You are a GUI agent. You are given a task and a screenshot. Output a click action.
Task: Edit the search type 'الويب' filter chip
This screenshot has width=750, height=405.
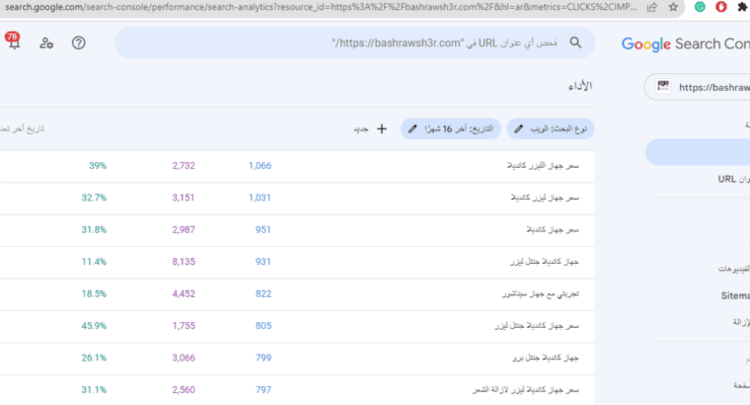pos(550,129)
